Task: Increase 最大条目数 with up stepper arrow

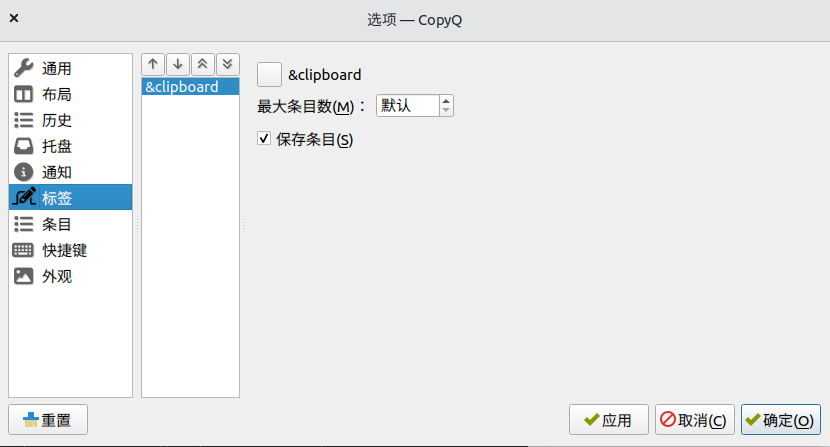Action: point(446,100)
